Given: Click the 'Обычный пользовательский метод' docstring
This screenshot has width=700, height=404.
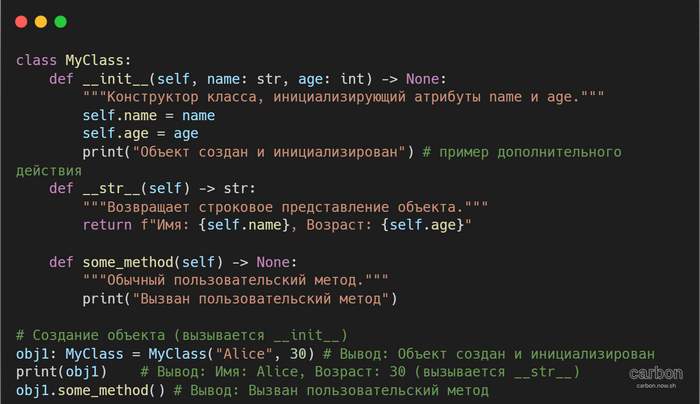Looking at the screenshot, I should [236, 280].
